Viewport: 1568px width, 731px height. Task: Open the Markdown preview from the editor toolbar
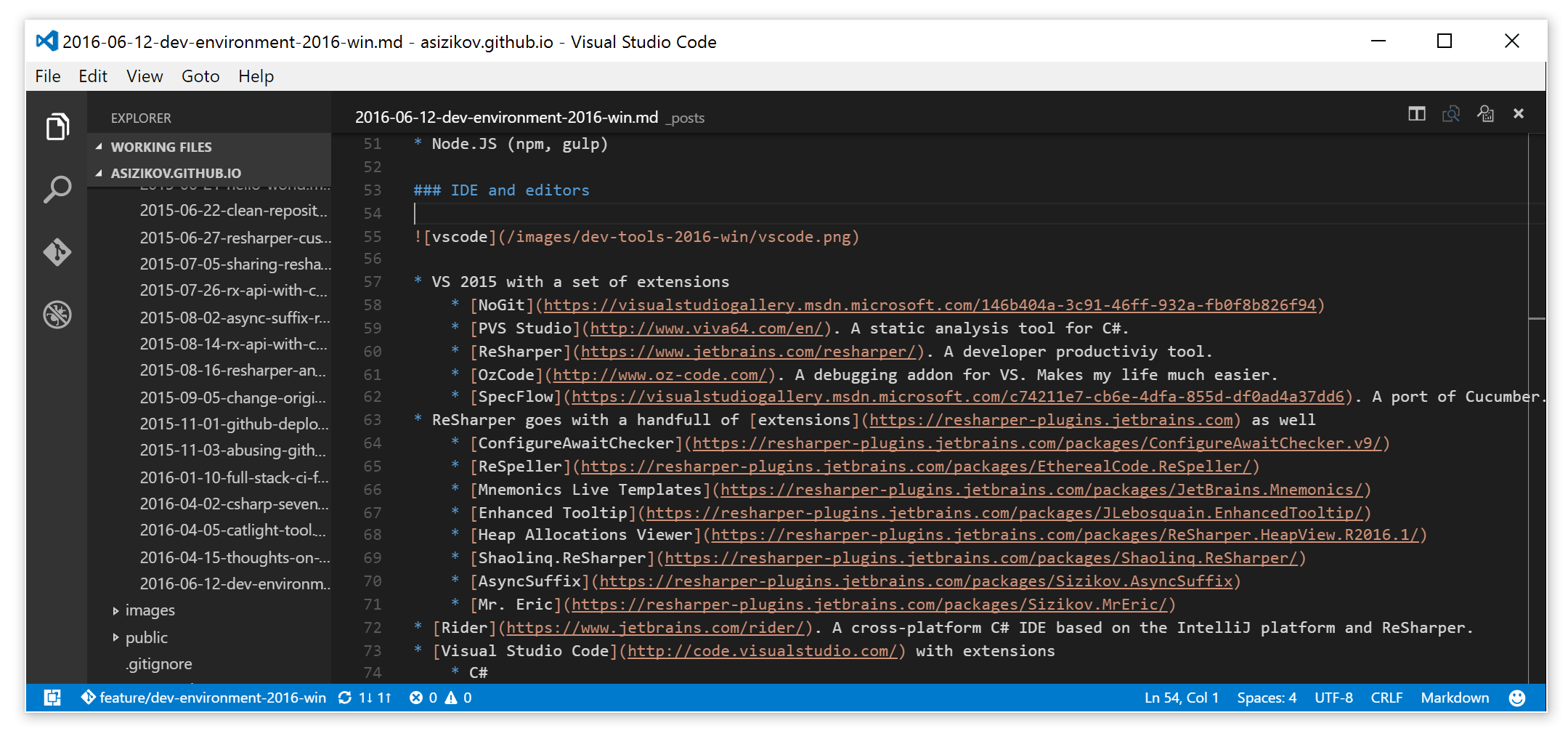coord(1450,114)
